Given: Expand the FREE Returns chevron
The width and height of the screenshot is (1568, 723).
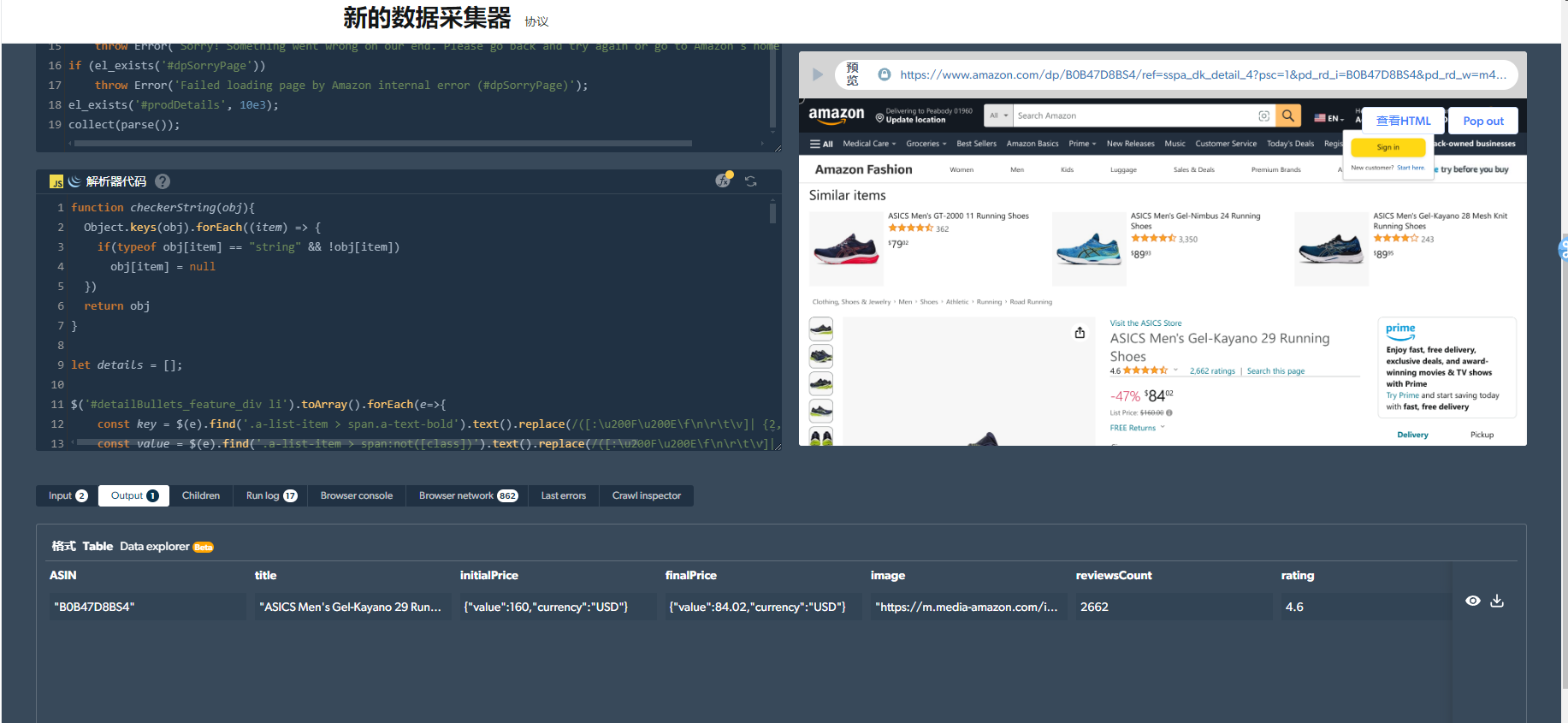Looking at the screenshot, I should [x=1163, y=427].
